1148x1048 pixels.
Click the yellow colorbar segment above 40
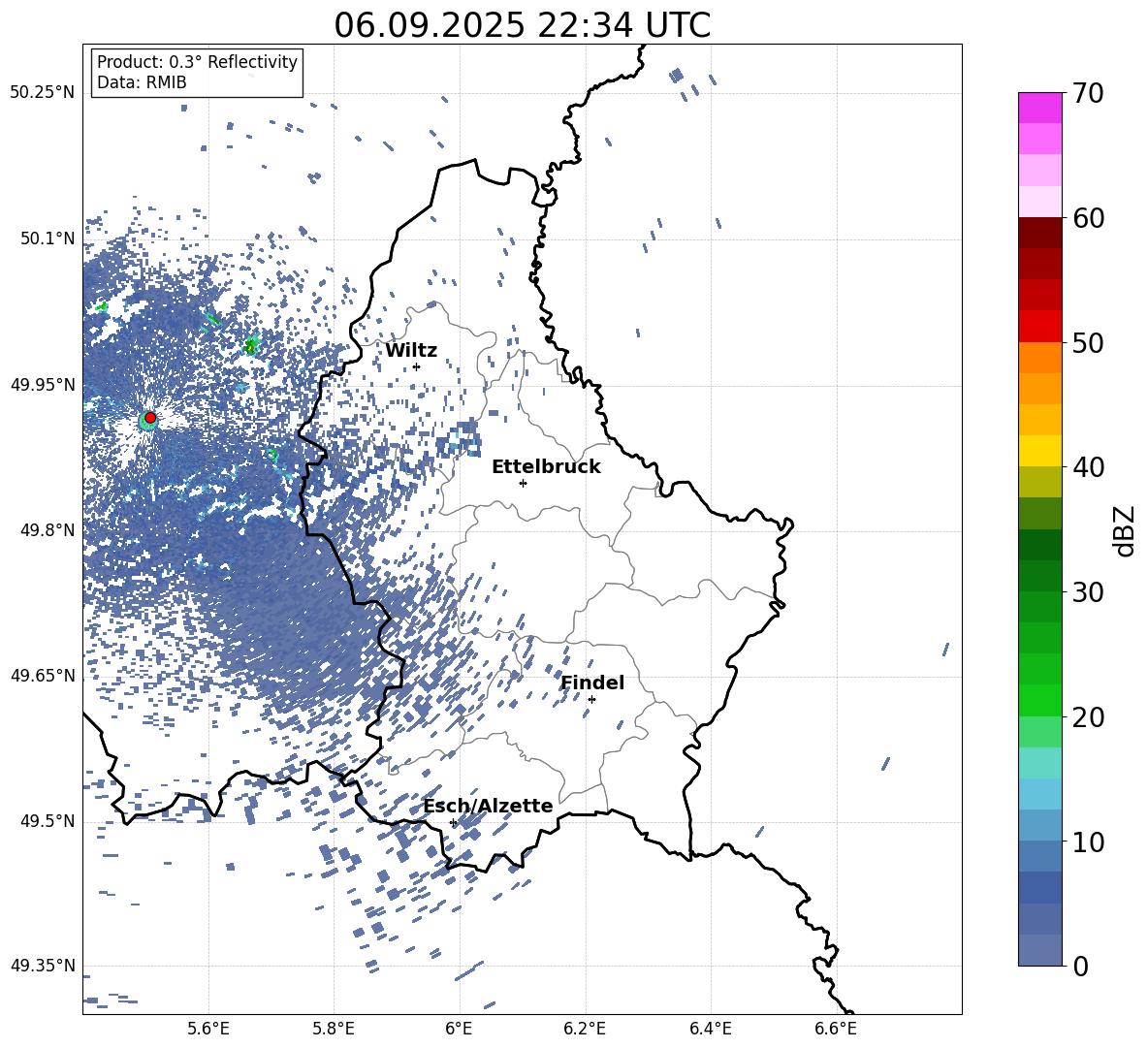click(x=1039, y=451)
